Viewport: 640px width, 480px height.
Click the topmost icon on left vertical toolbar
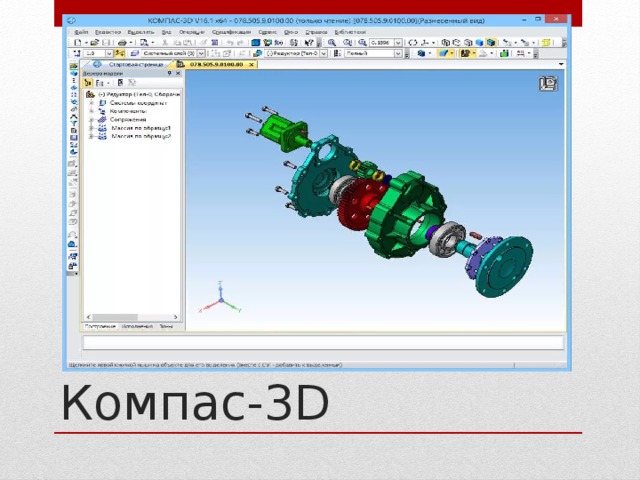click(x=73, y=66)
